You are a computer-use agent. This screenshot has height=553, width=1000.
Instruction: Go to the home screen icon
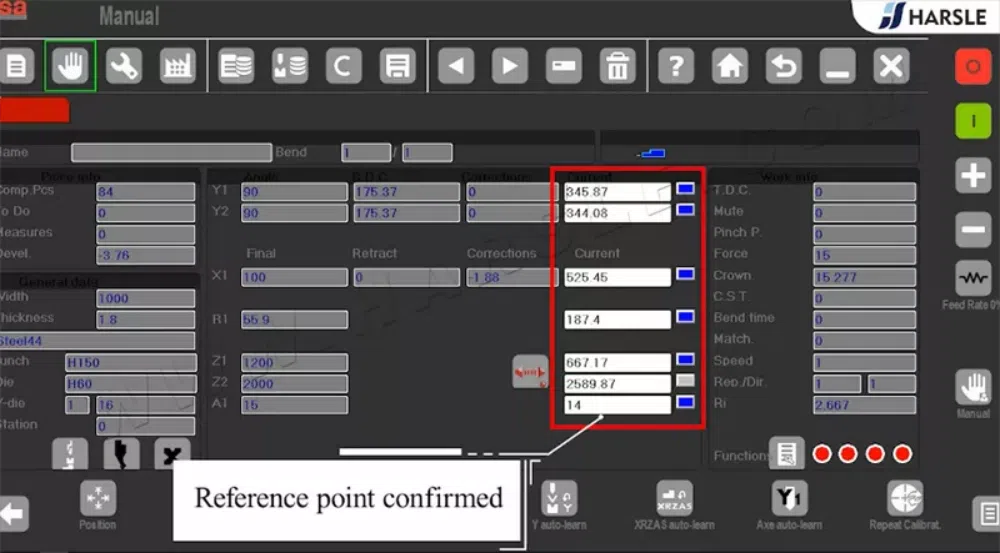tap(730, 66)
